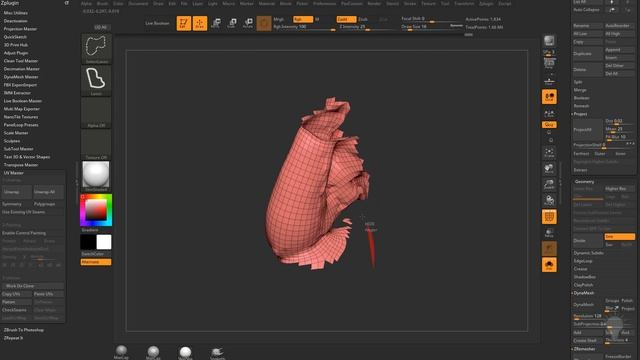Screen dimensions: 640x360
Task: Expand the Transpose Master plugin
Action: click(21, 165)
